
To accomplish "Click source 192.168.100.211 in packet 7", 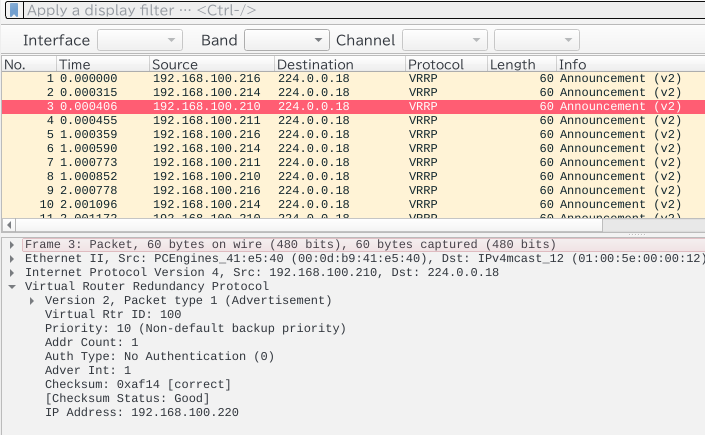I will (207, 162).
